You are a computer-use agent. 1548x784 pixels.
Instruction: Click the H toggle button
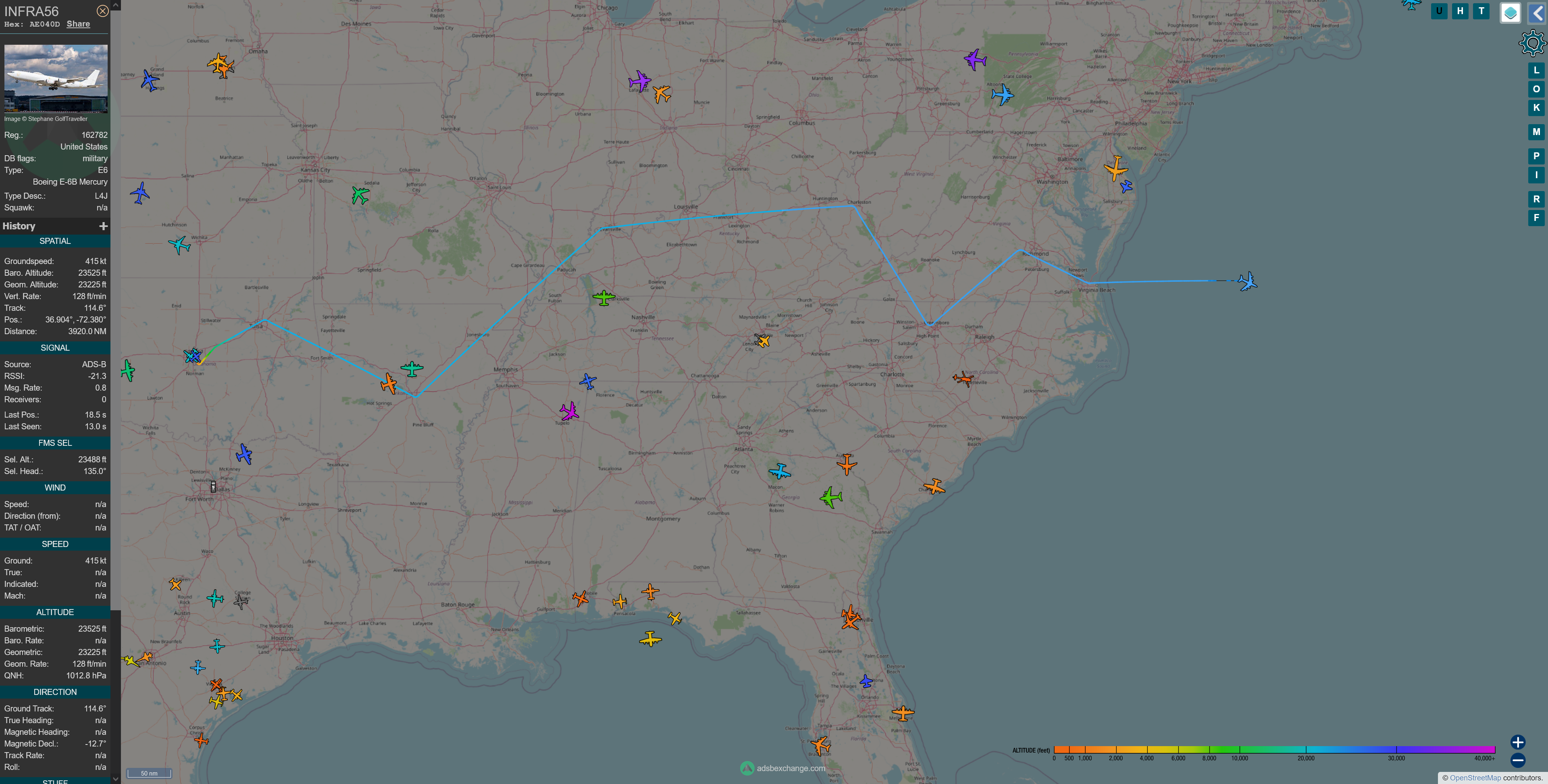point(1460,11)
